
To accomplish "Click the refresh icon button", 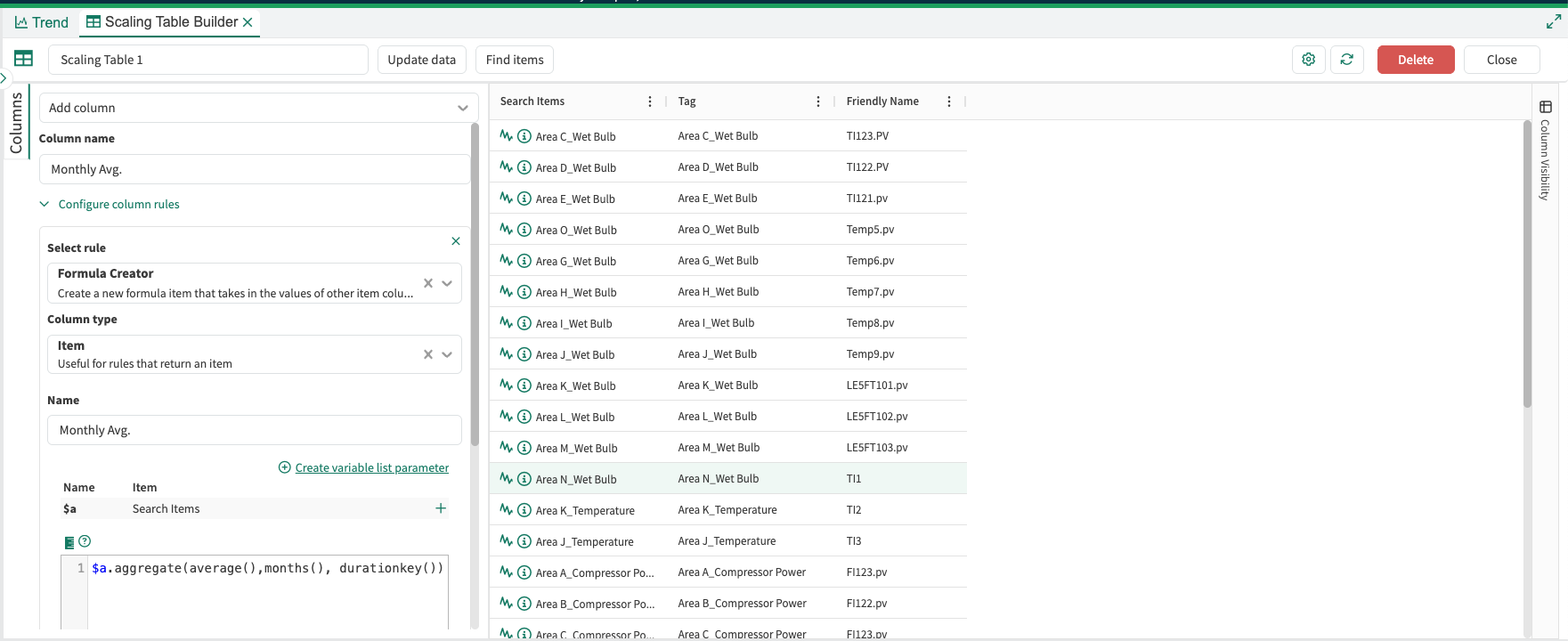I will click(1346, 60).
